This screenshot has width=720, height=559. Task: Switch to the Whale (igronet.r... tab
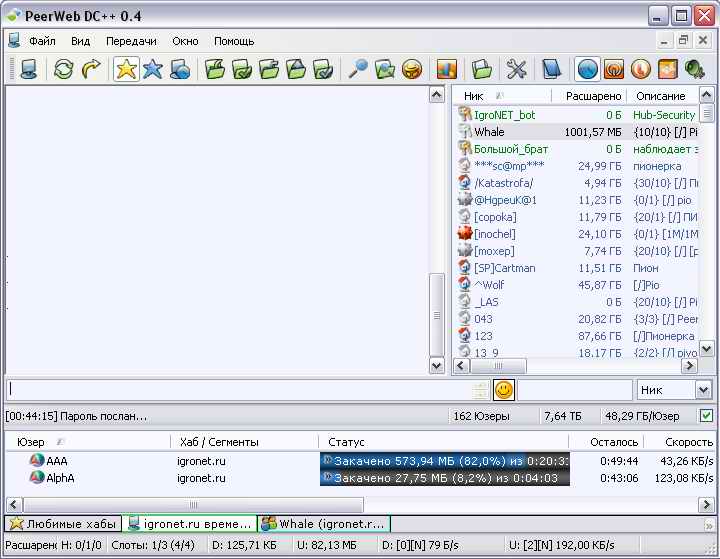click(x=324, y=524)
